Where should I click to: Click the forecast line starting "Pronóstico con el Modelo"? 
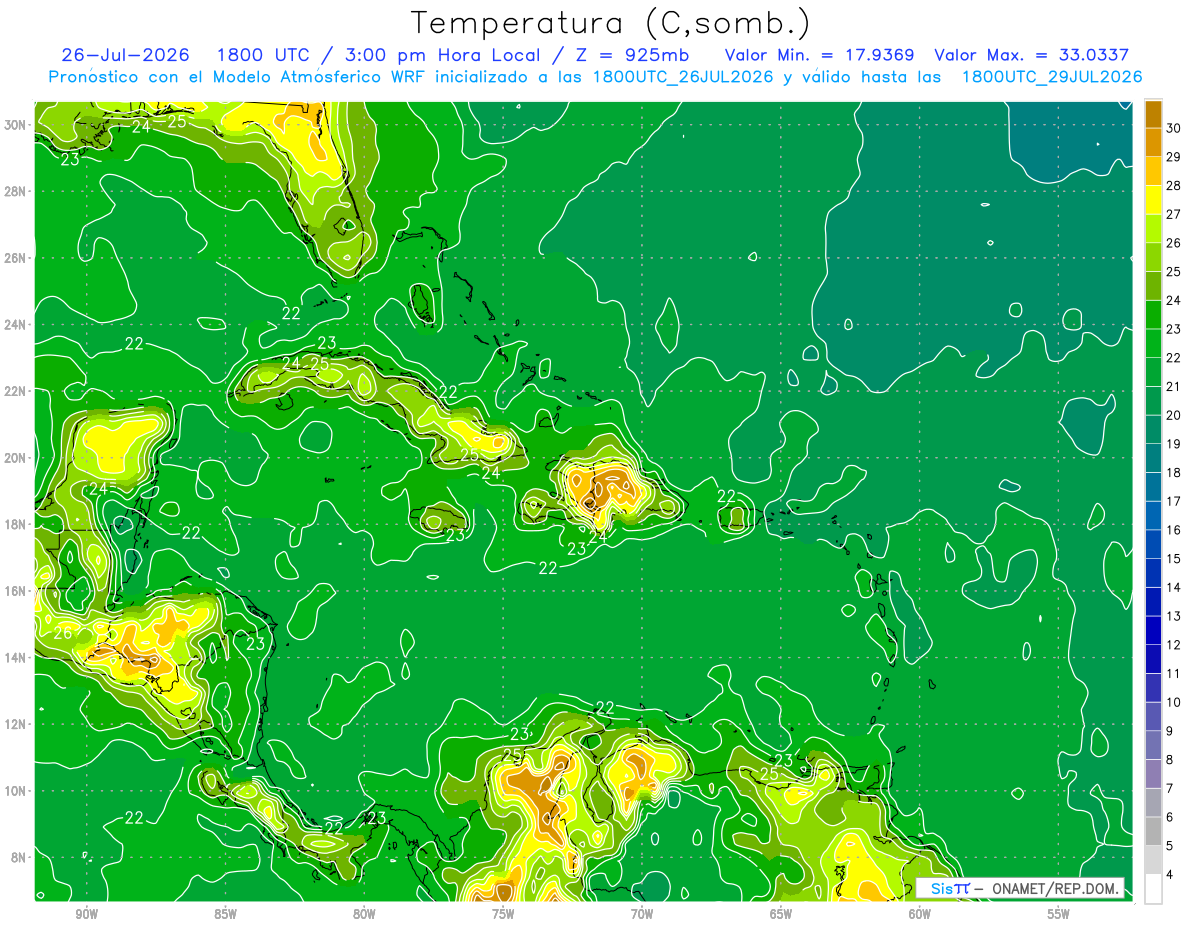click(x=595, y=76)
